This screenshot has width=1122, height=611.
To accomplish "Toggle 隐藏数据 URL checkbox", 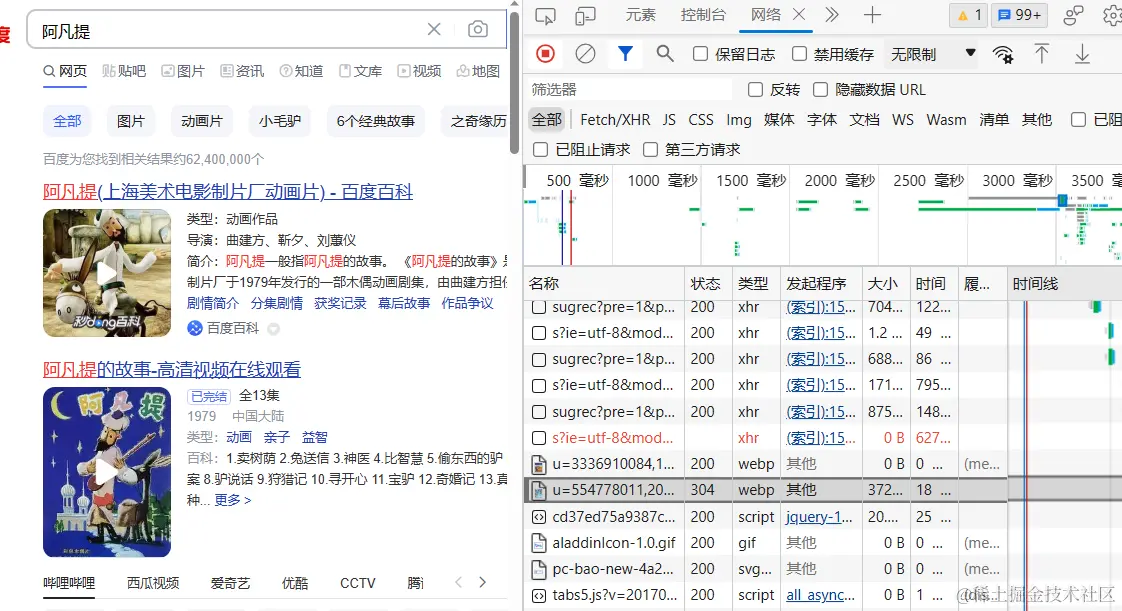I will click(x=821, y=89).
